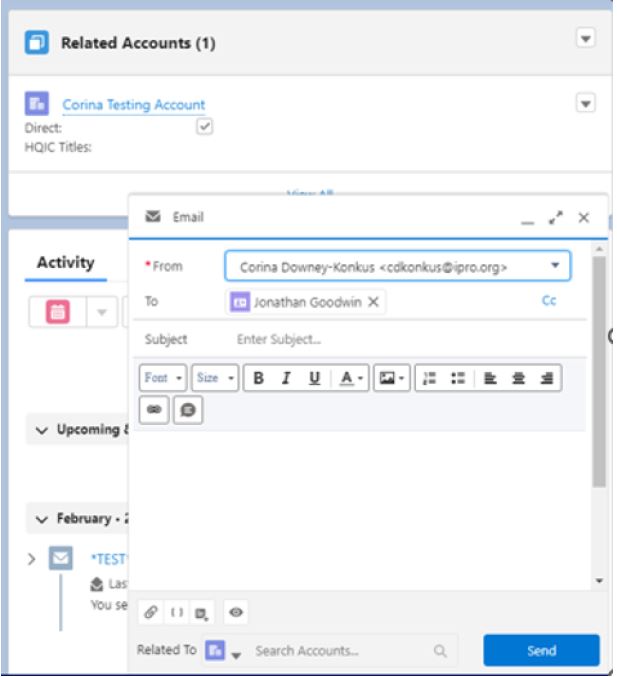Align text left
The width and height of the screenshot is (617, 677).
[490, 378]
